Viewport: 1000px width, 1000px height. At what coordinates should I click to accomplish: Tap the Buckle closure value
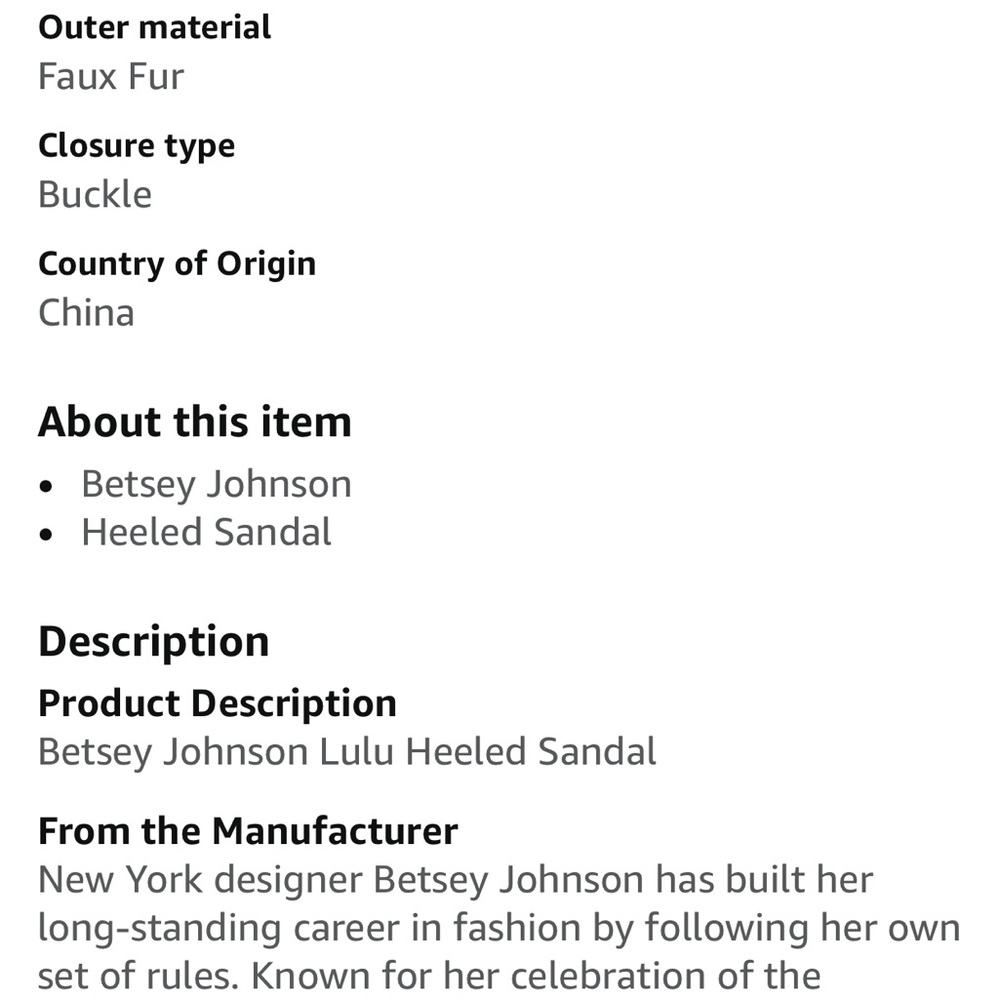coord(95,195)
